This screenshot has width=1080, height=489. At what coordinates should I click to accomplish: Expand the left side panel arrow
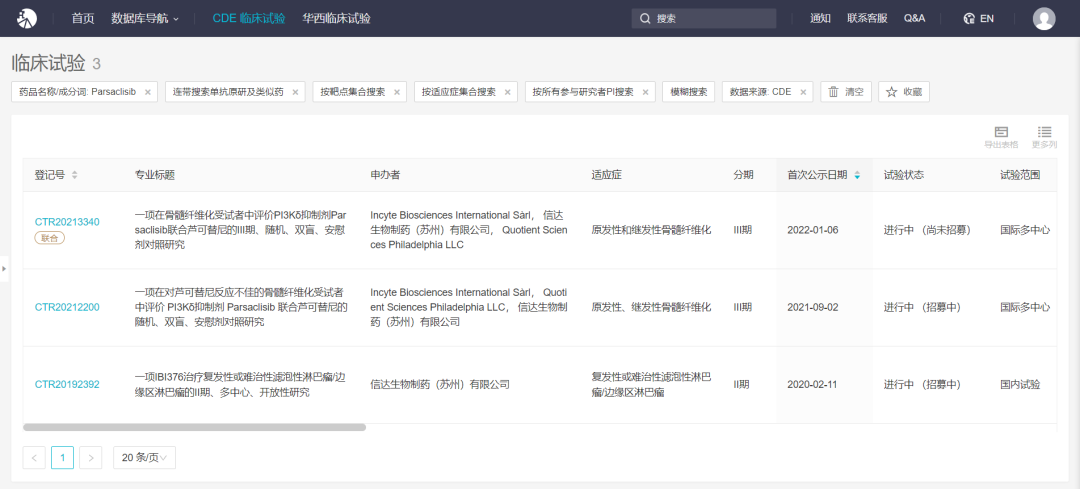point(4,269)
